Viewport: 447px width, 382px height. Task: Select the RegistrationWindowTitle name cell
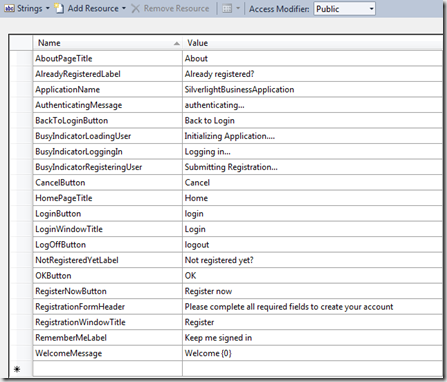click(108, 322)
